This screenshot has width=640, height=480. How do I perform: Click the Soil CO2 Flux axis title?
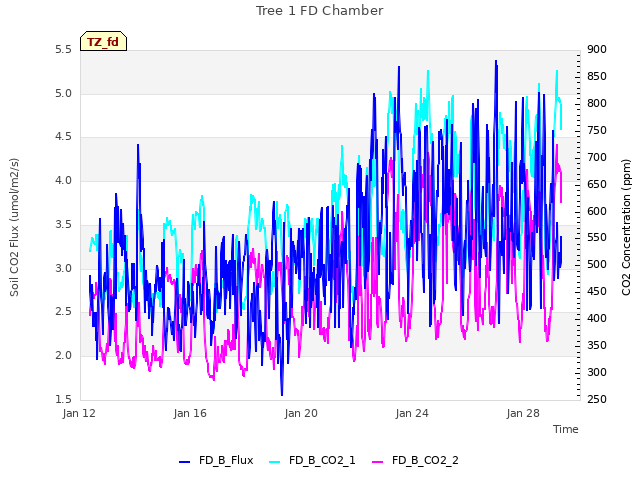(x=14, y=227)
